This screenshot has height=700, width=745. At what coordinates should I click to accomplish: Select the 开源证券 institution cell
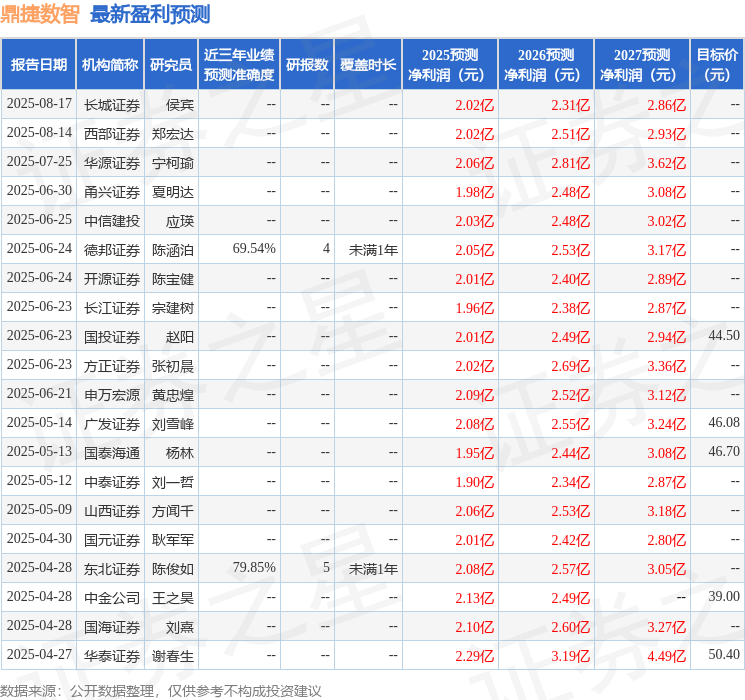(112, 279)
